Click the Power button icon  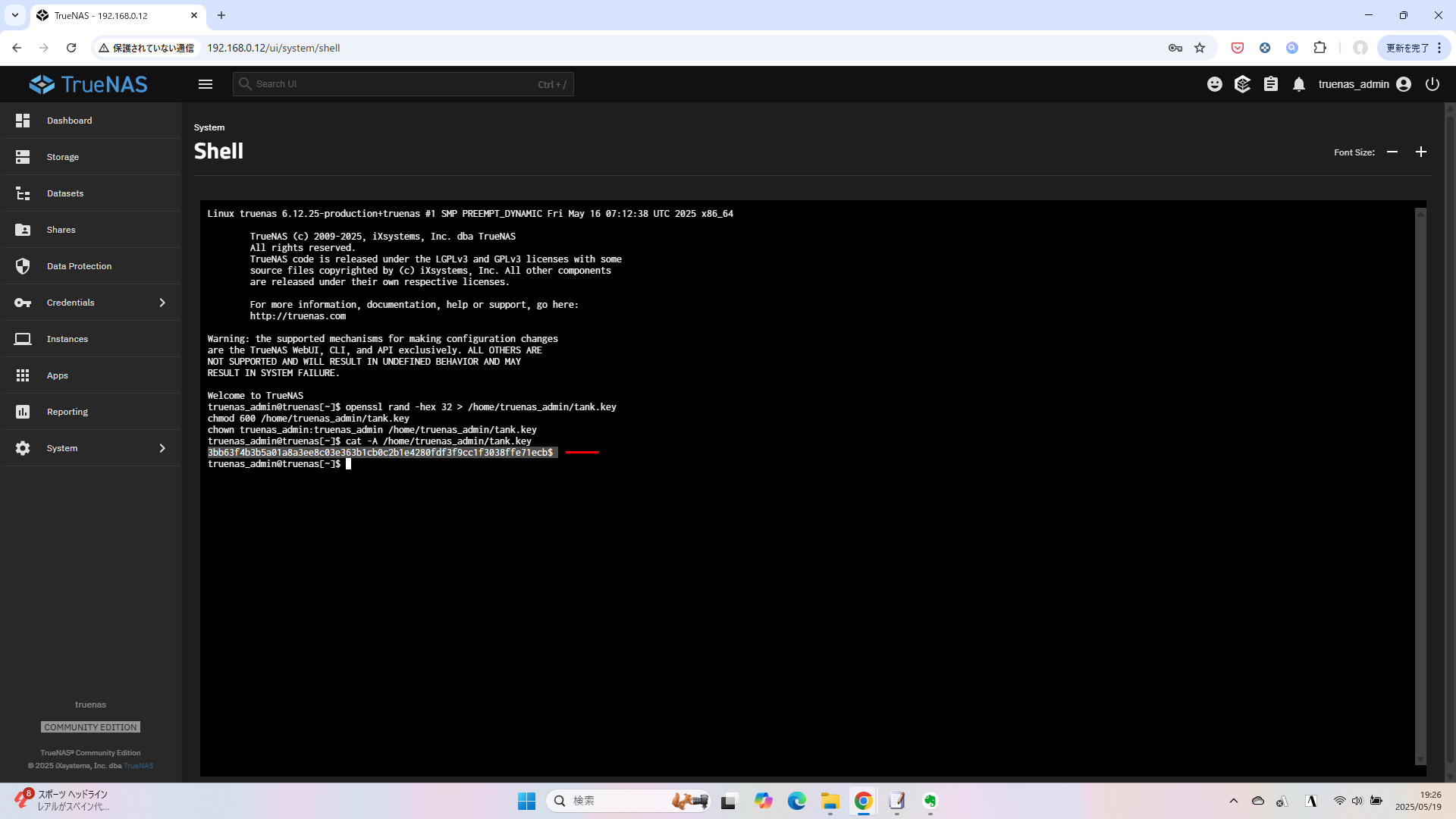(1432, 84)
